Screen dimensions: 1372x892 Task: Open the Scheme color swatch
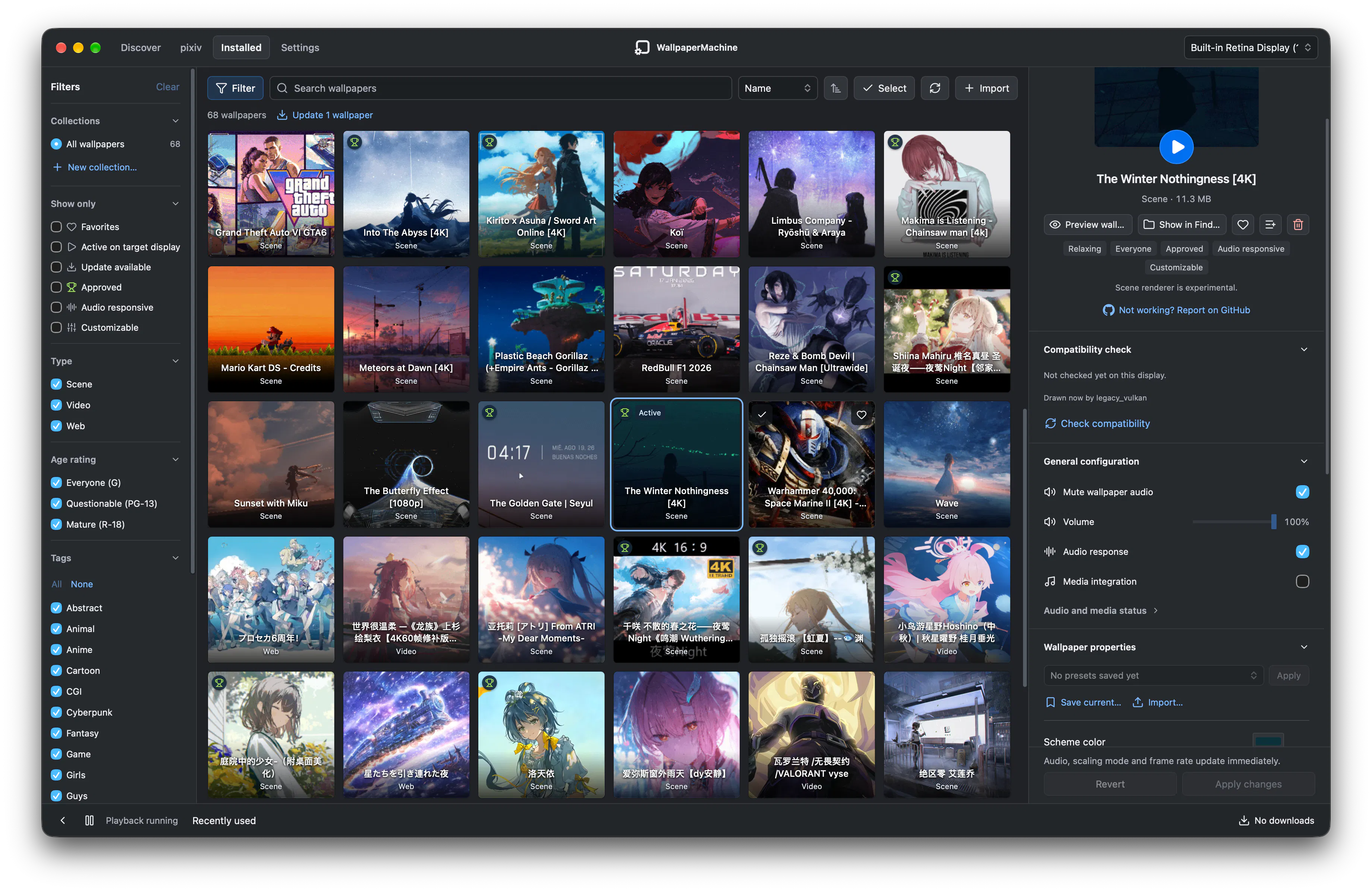pyautogui.click(x=1268, y=740)
